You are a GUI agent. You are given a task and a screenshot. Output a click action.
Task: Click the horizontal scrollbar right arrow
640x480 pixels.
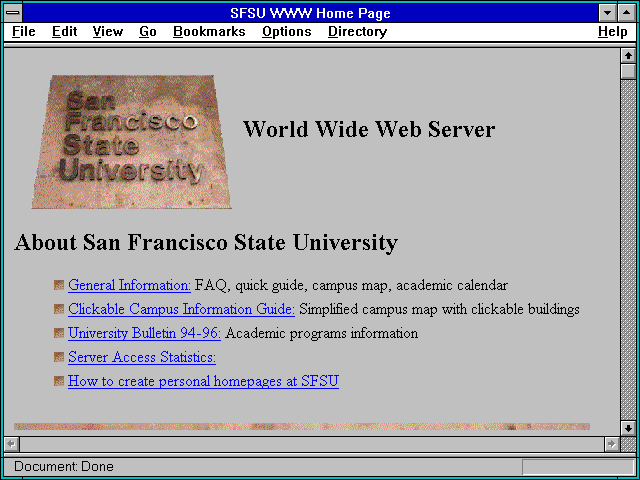coord(611,444)
